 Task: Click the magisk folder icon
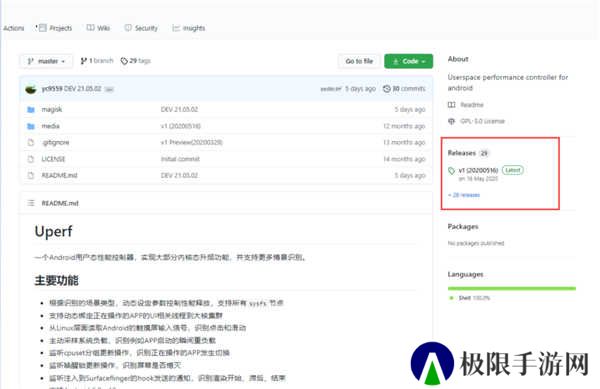pos(31,110)
